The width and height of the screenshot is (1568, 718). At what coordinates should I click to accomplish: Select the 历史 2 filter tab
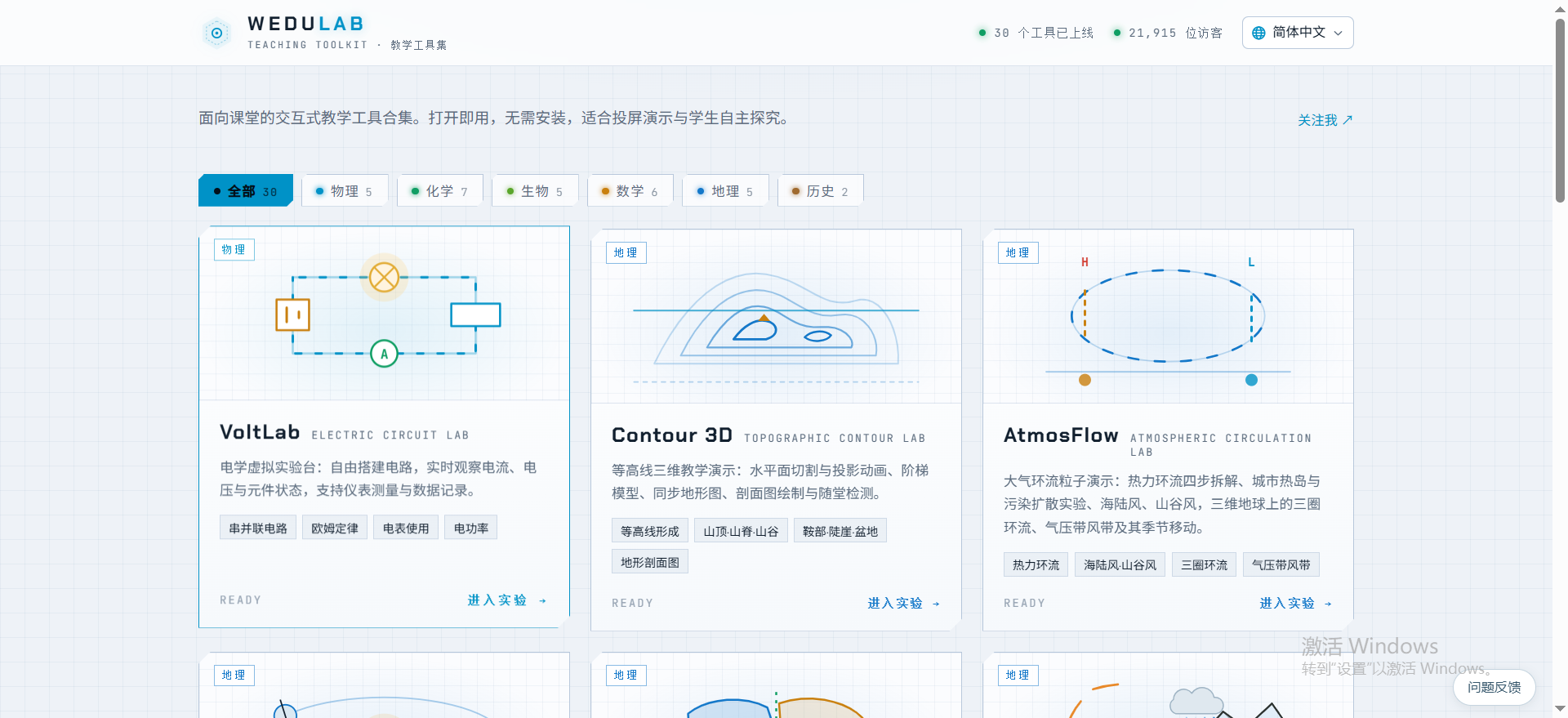click(x=820, y=190)
